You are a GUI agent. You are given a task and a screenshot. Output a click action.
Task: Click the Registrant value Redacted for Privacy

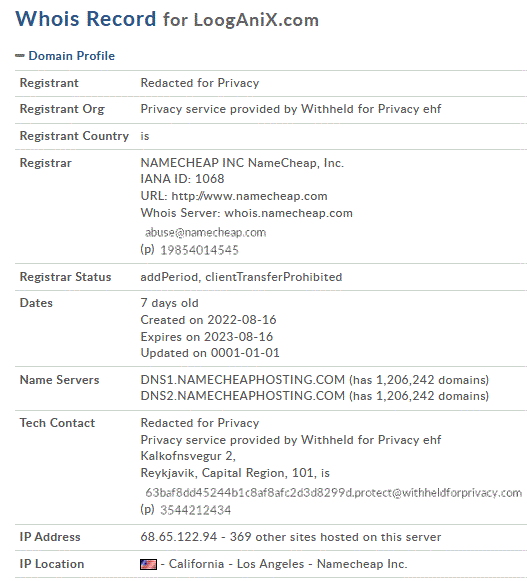(x=200, y=83)
